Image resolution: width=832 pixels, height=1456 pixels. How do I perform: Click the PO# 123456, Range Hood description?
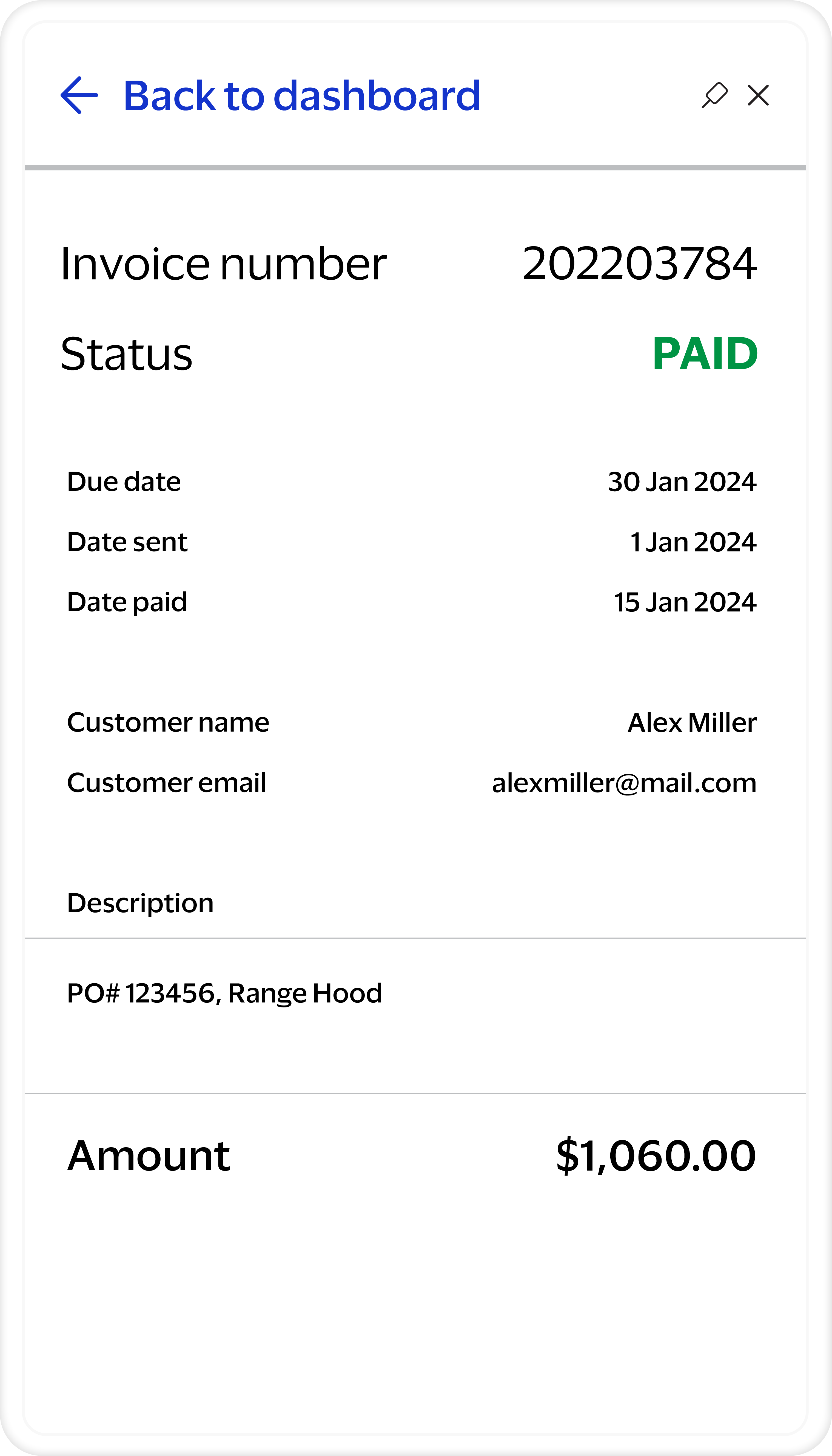pos(224,993)
